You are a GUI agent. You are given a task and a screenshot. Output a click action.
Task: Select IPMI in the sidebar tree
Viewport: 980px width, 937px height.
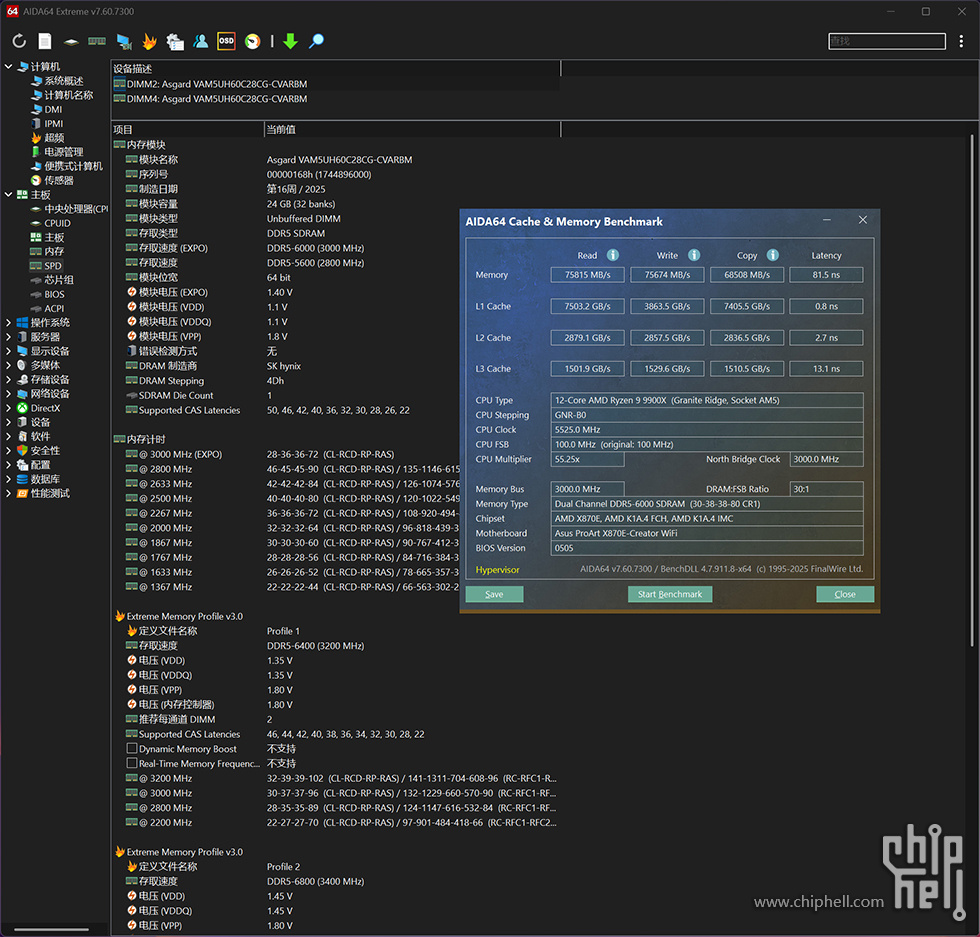[53, 124]
